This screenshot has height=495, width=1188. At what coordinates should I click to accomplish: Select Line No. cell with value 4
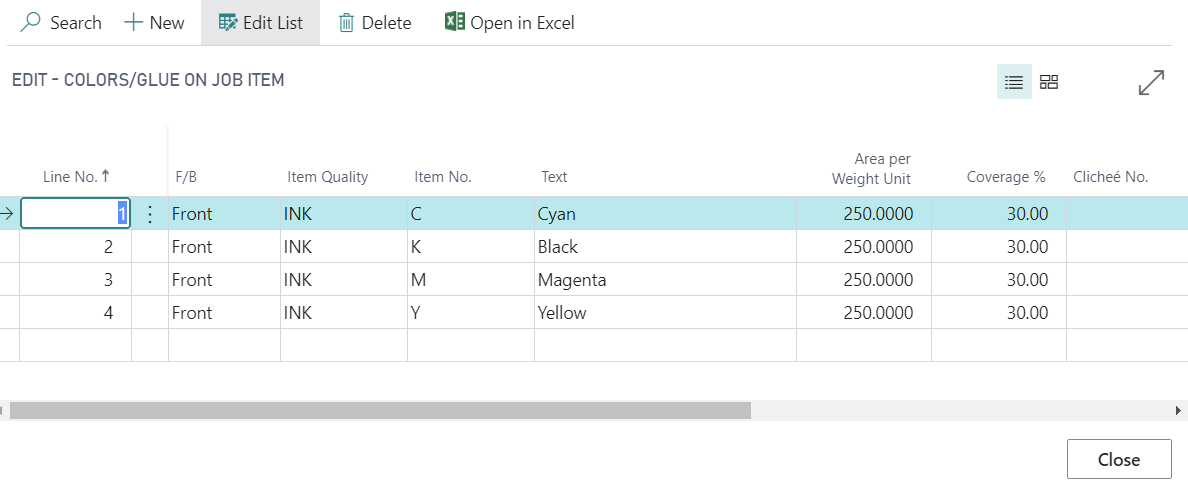pos(75,312)
